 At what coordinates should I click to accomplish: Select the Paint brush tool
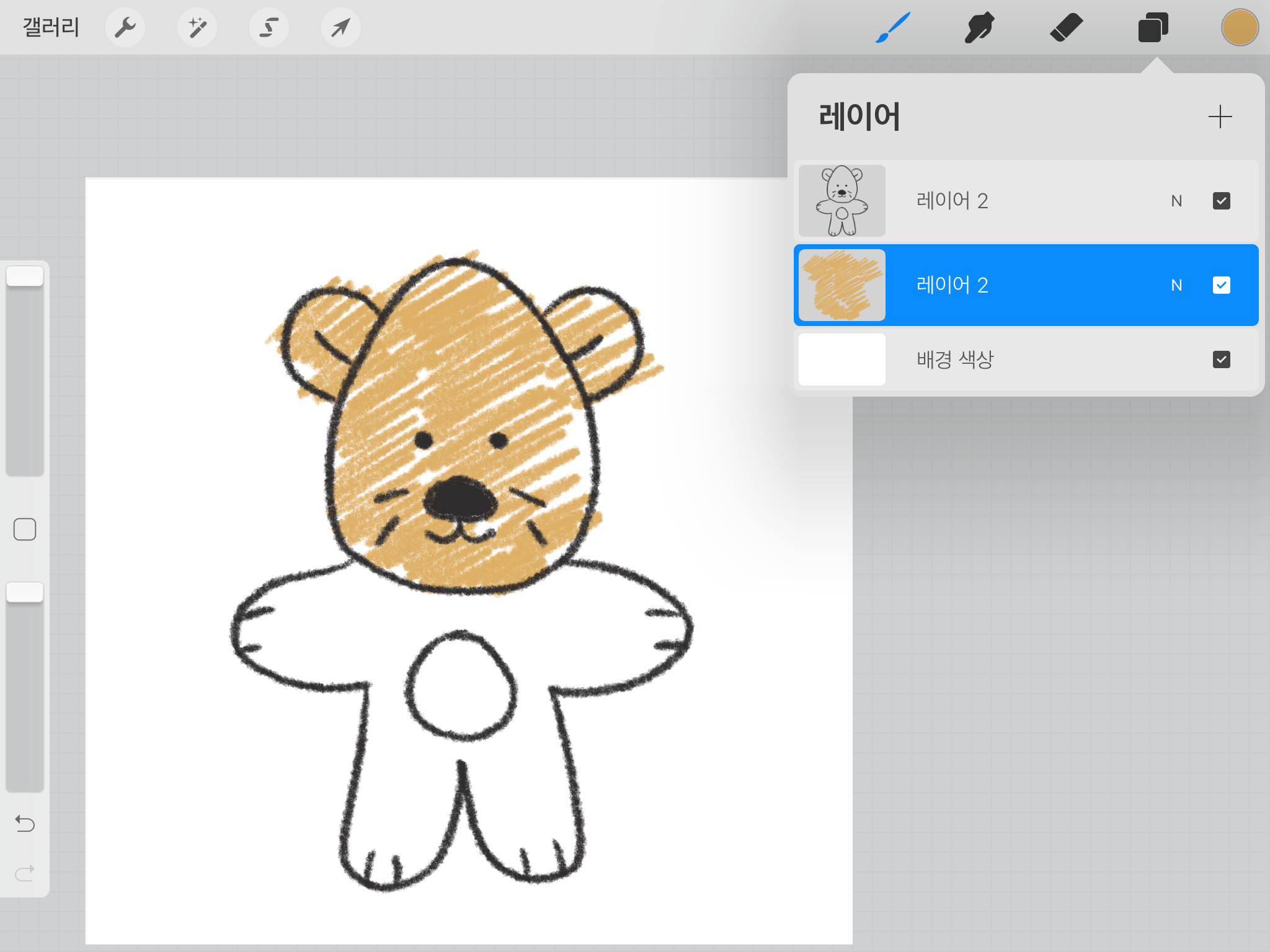893,27
